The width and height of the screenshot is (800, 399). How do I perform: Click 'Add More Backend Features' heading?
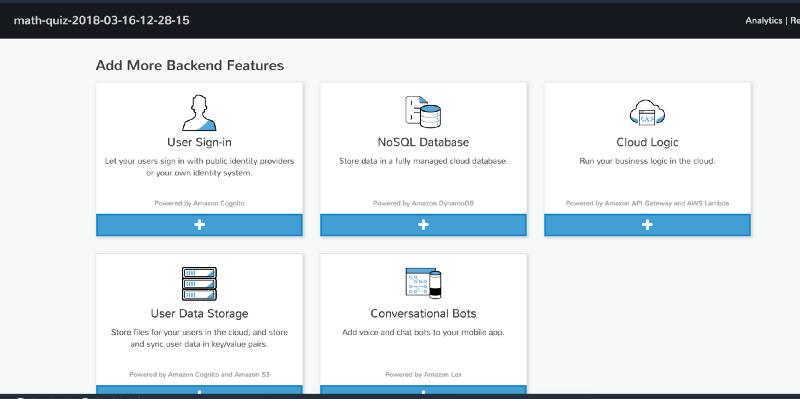[x=190, y=65]
